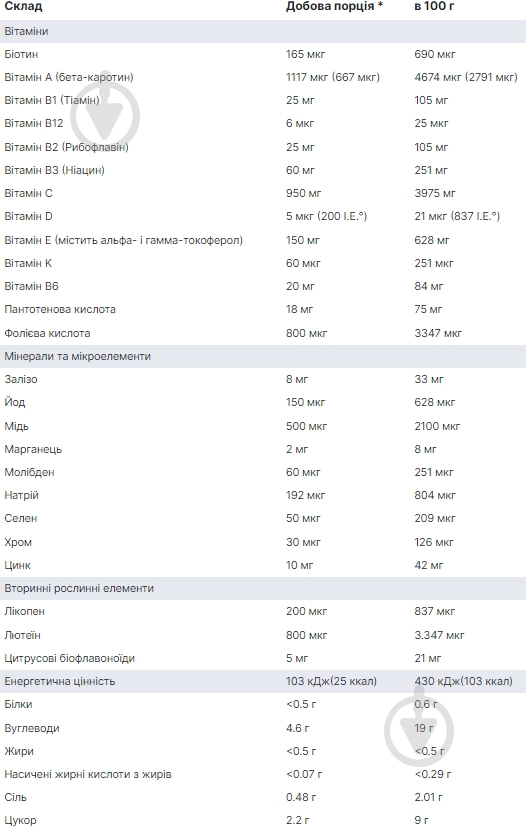Select the Лікопен row label
526x827 pixels.
[24, 611]
